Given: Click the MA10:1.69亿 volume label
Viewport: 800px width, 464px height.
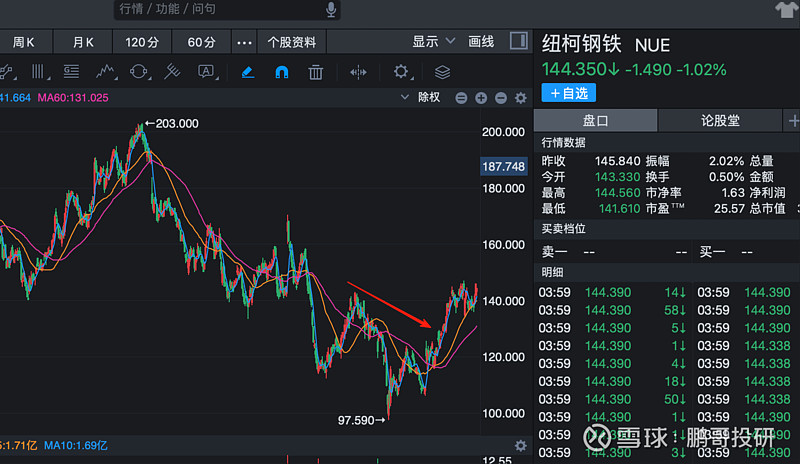Looking at the screenshot, I should pos(76,446).
